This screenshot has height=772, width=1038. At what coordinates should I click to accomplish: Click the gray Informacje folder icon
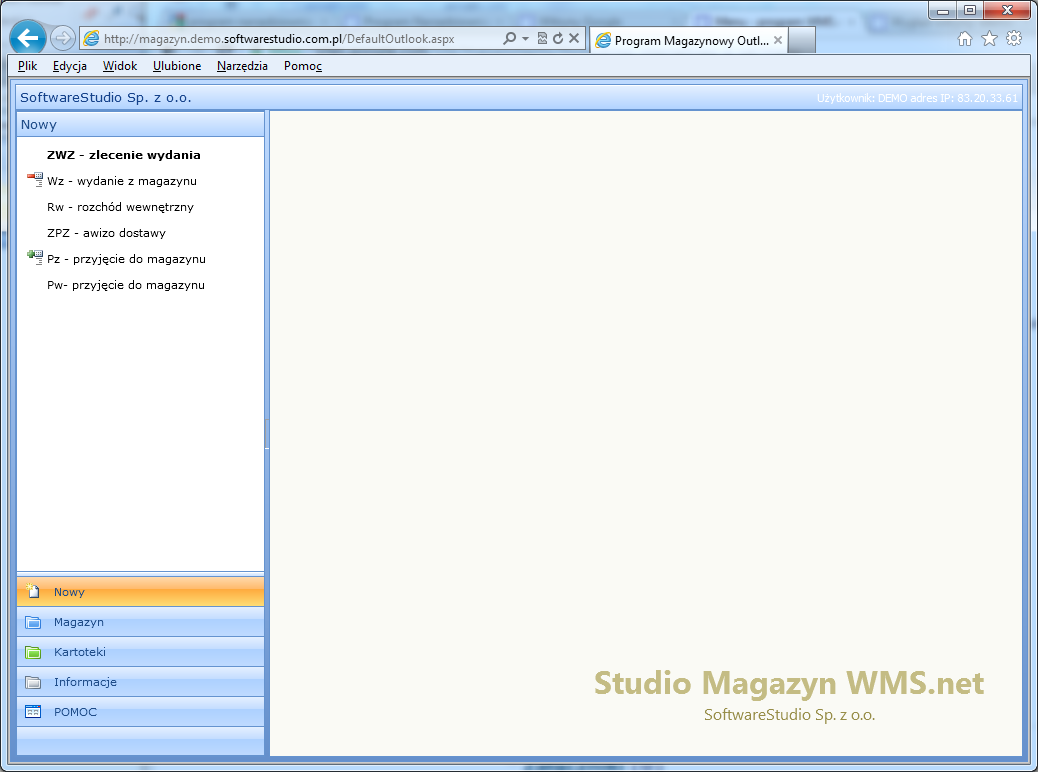click(32, 682)
